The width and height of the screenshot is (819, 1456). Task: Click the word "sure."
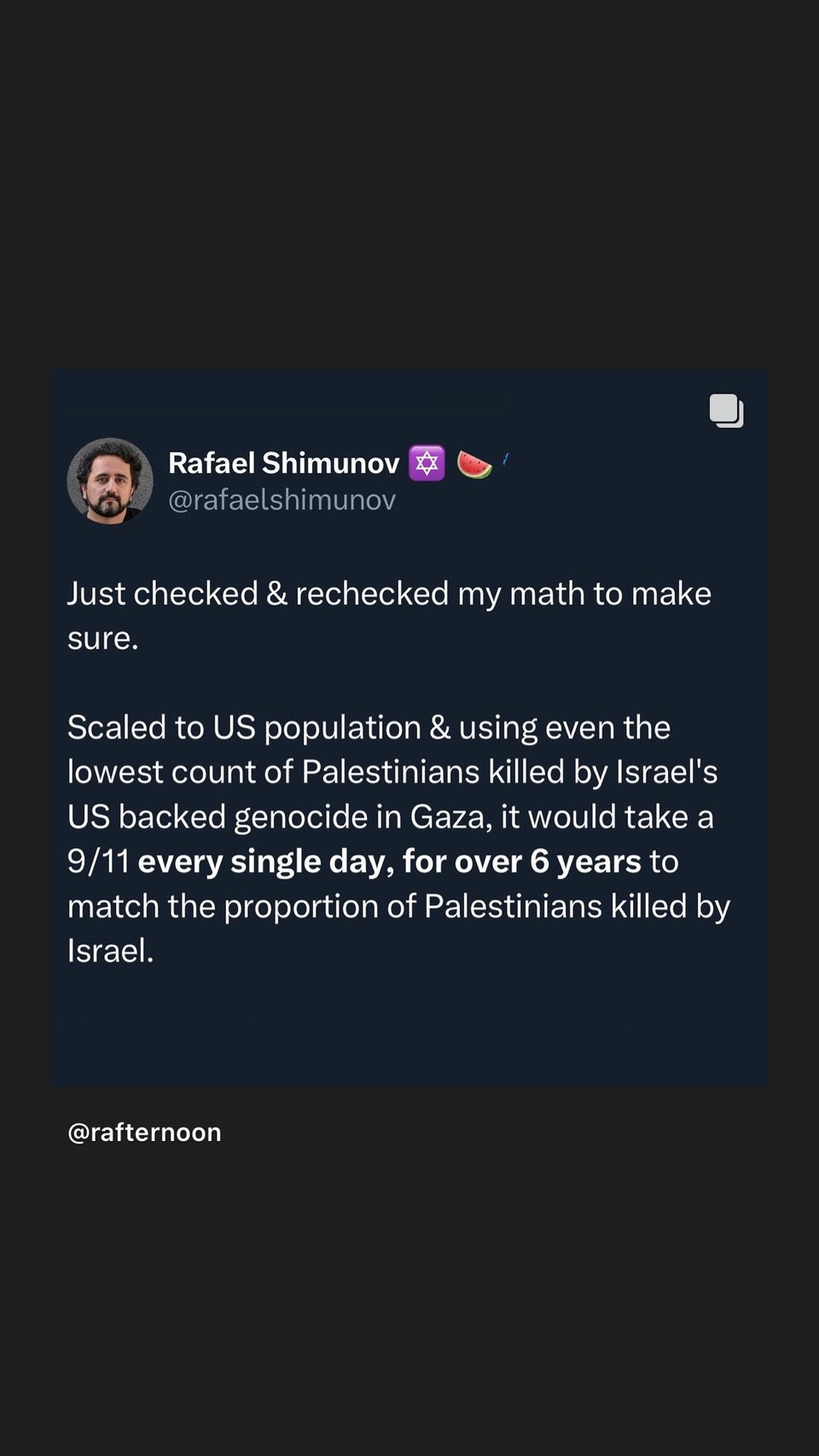click(x=103, y=638)
